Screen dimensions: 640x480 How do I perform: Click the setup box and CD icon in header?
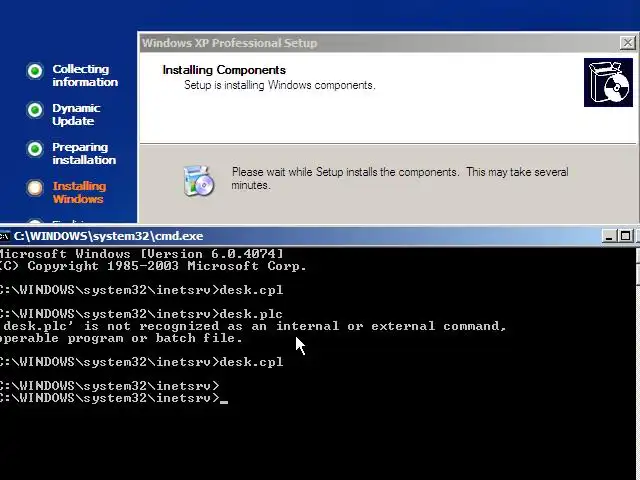608,82
